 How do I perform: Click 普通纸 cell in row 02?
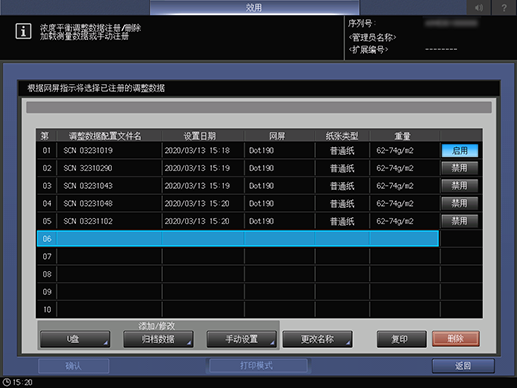click(x=342, y=168)
